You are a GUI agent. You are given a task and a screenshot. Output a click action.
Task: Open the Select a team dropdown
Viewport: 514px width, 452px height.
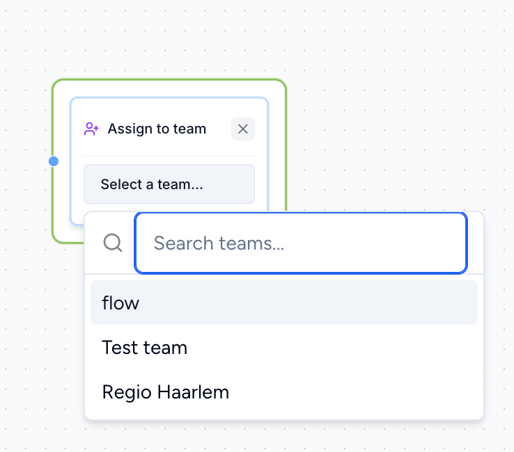pos(169,184)
